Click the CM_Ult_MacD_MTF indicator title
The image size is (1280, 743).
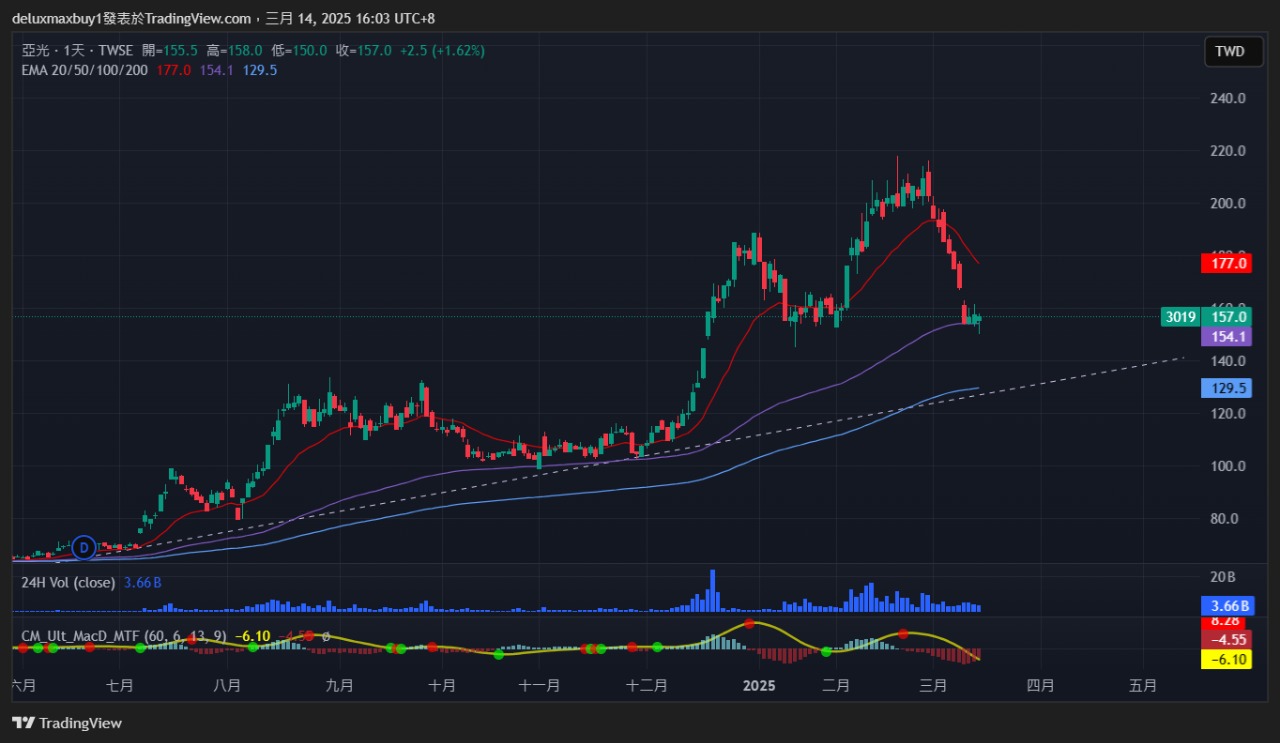[x=80, y=636]
